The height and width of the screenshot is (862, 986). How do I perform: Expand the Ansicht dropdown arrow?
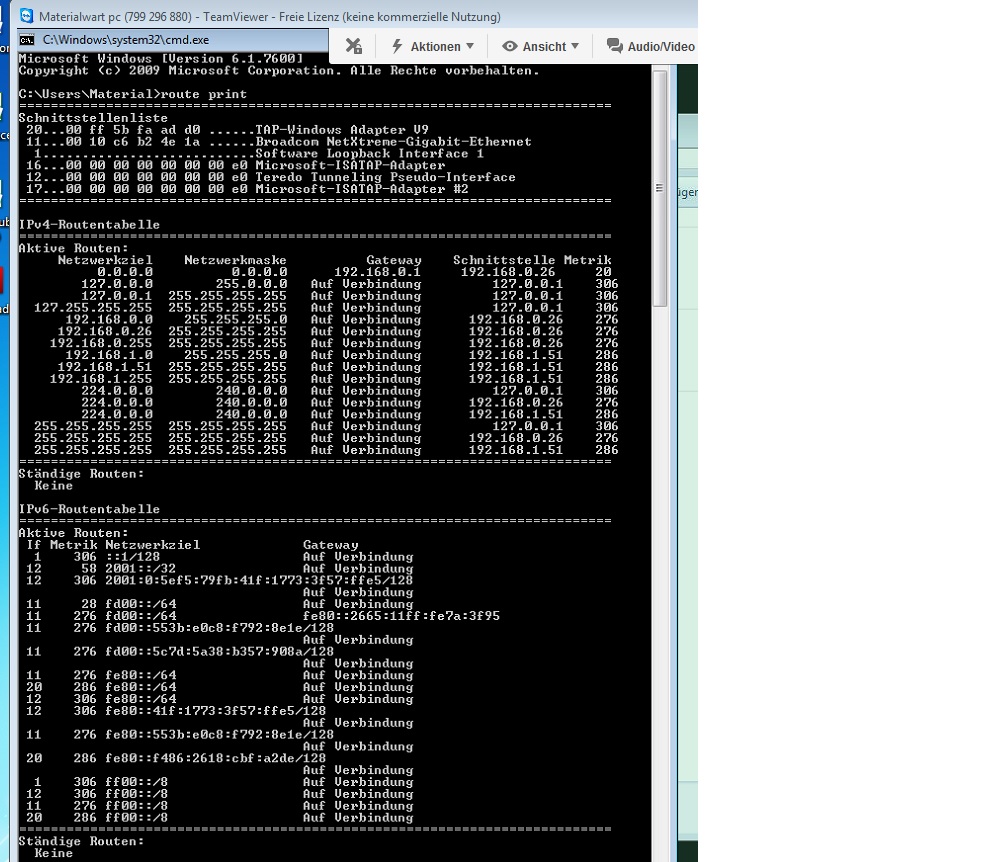tap(575, 46)
